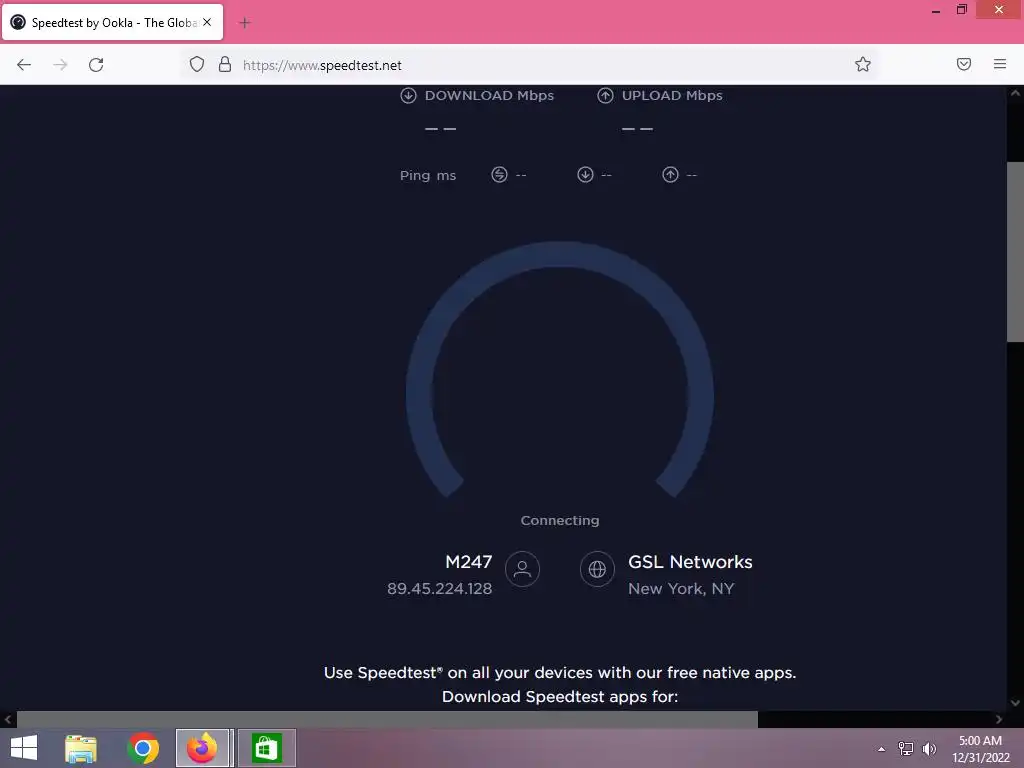Reload the Speedtest page
Image resolution: width=1024 pixels, height=768 pixels.
click(96, 65)
